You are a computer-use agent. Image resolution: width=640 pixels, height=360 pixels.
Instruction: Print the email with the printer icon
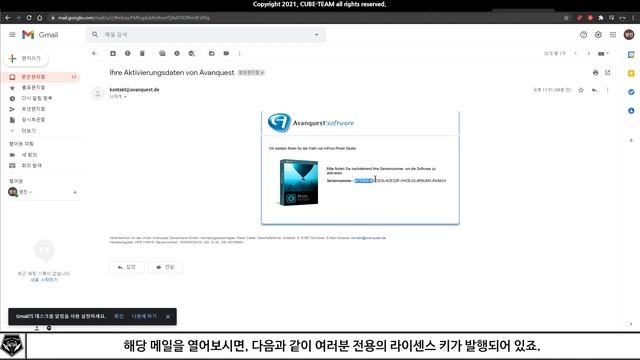pyautogui.click(x=596, y=73)
